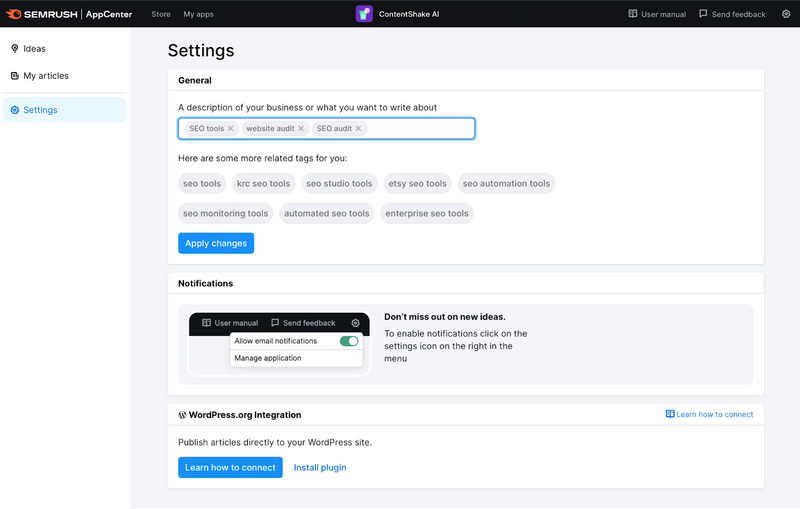Image resolution: width=800 pixels, height=509 pixels.
Task: Remove the SEO audit tag
Action: [x=359, y=129]
